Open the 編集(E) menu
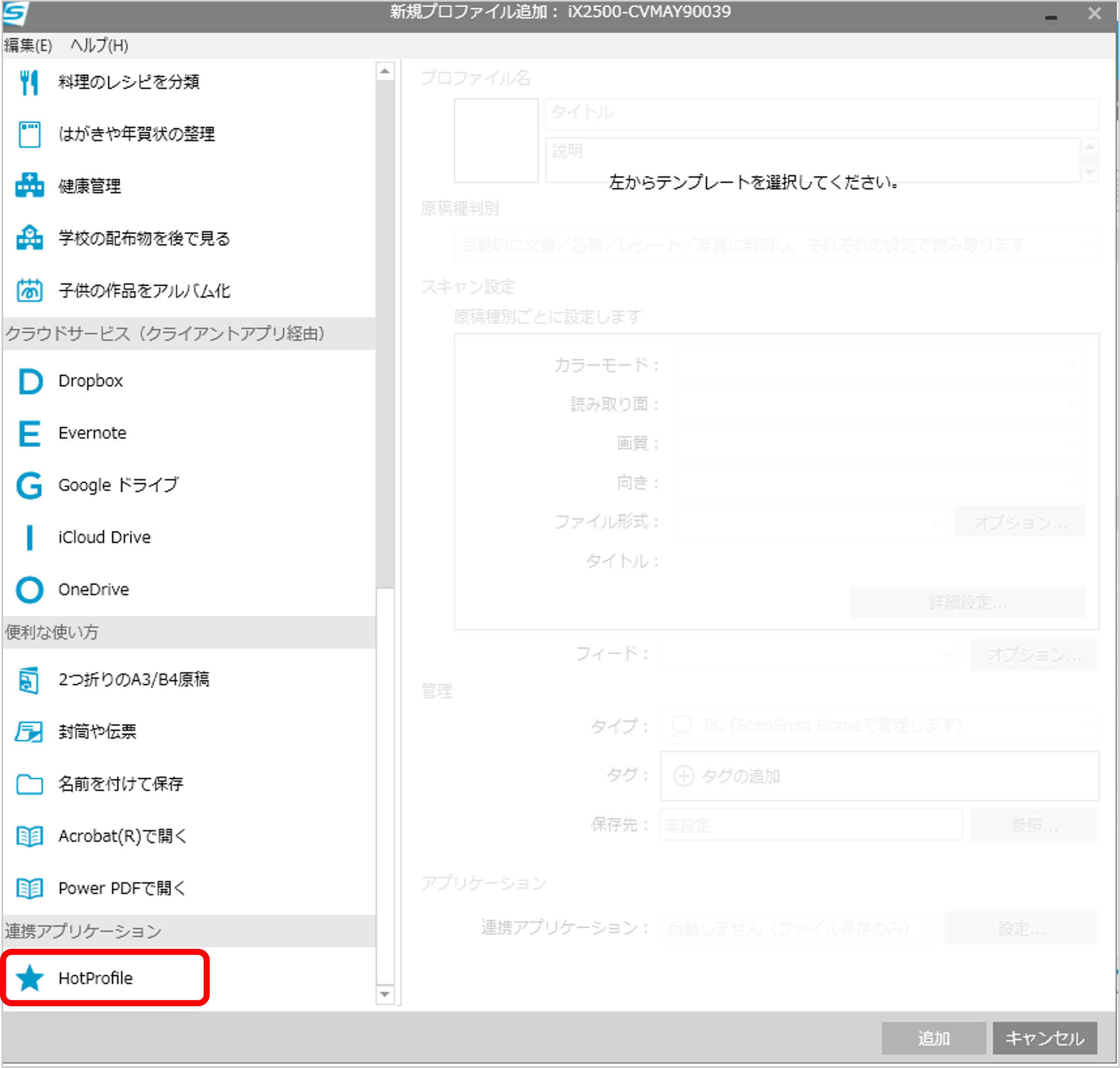Screen dimensions: 1120x1068 pos(28,46)
